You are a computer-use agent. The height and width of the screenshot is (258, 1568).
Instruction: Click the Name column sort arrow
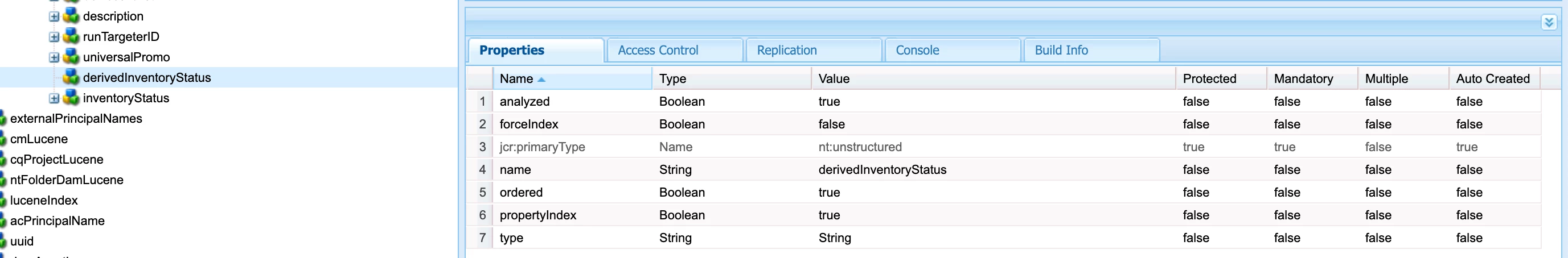541,80
